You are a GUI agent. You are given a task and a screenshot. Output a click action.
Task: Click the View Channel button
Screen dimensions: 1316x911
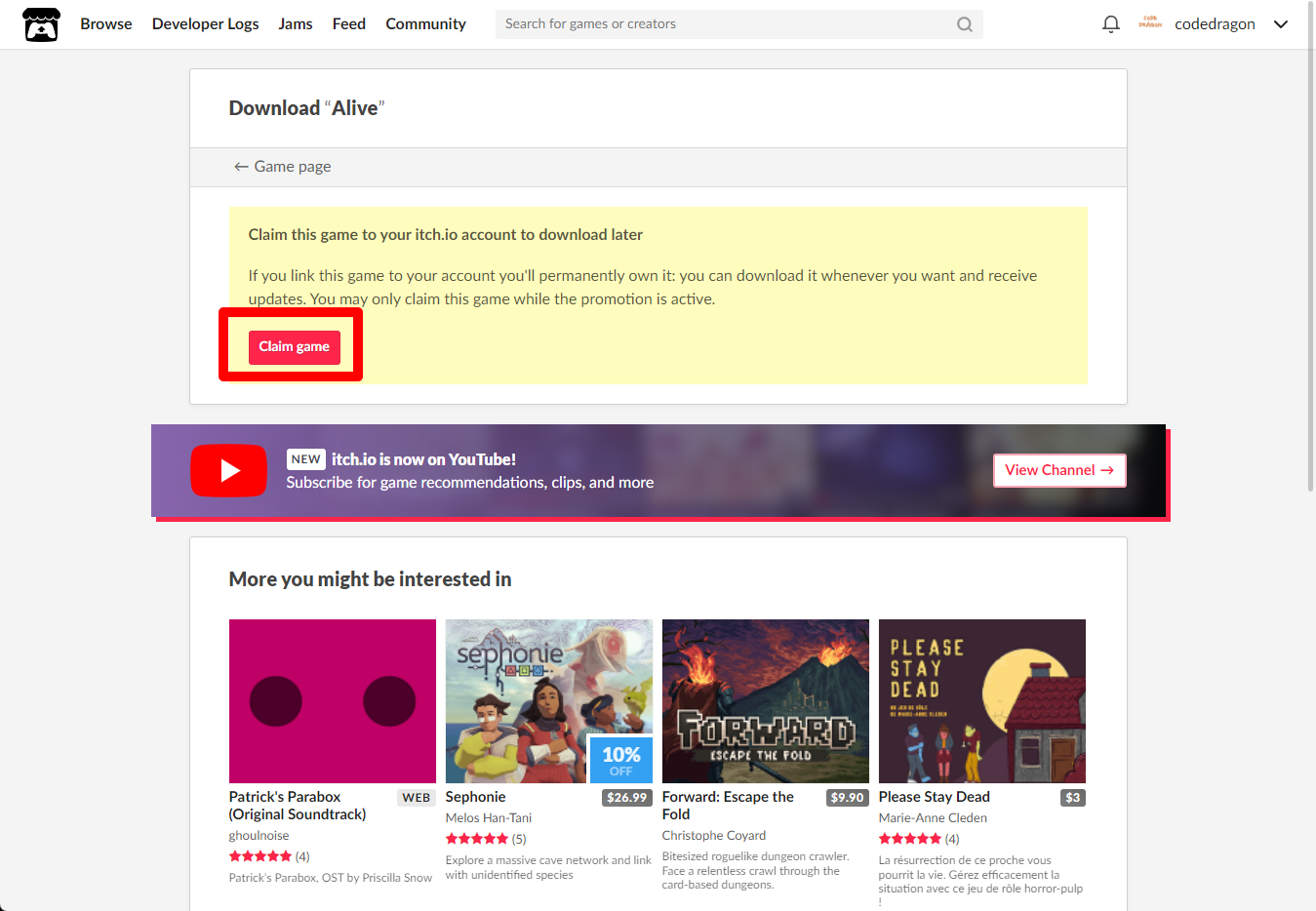pos(1059,470)
